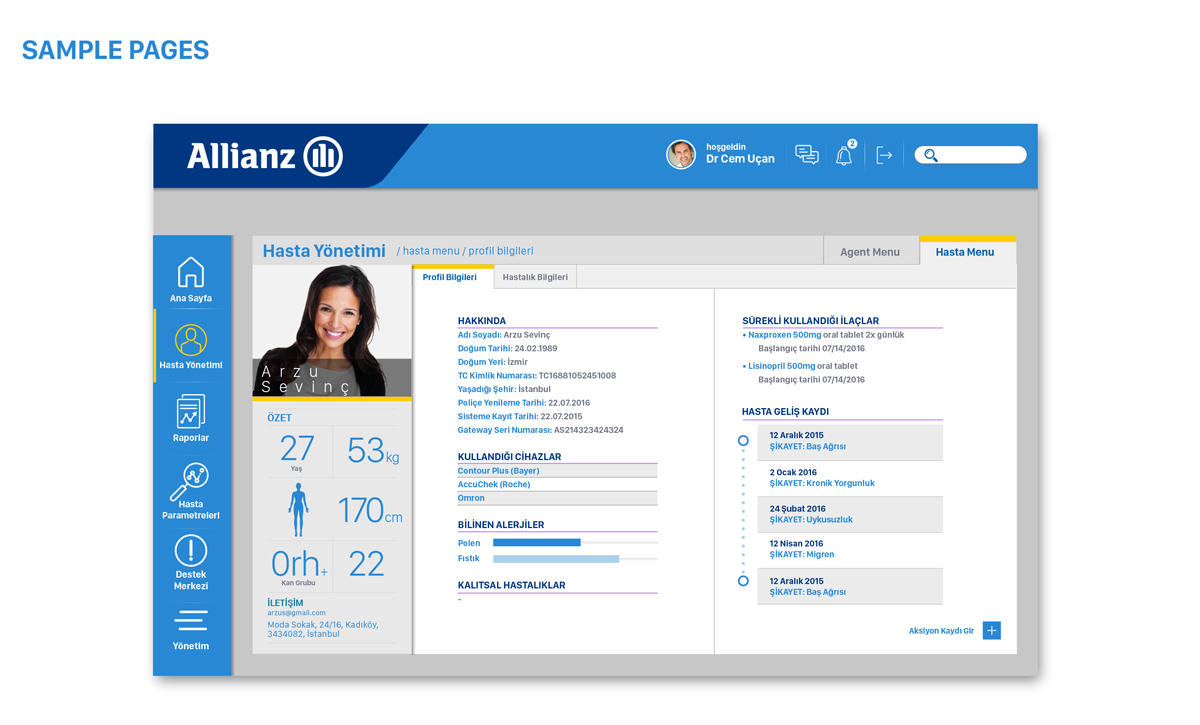Click Lisinopril 500mg medication link
The image size is (1200, 725).
(x=781, y=366)
